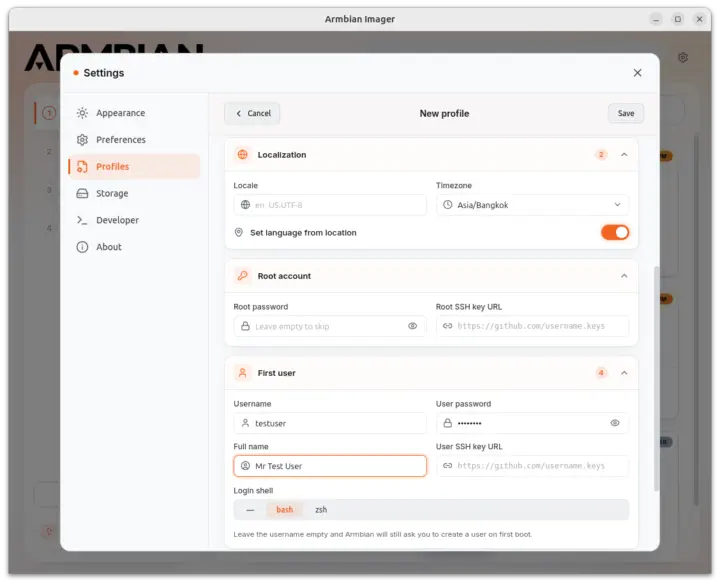Click the Root account key icon

click(x=242, y=276)
